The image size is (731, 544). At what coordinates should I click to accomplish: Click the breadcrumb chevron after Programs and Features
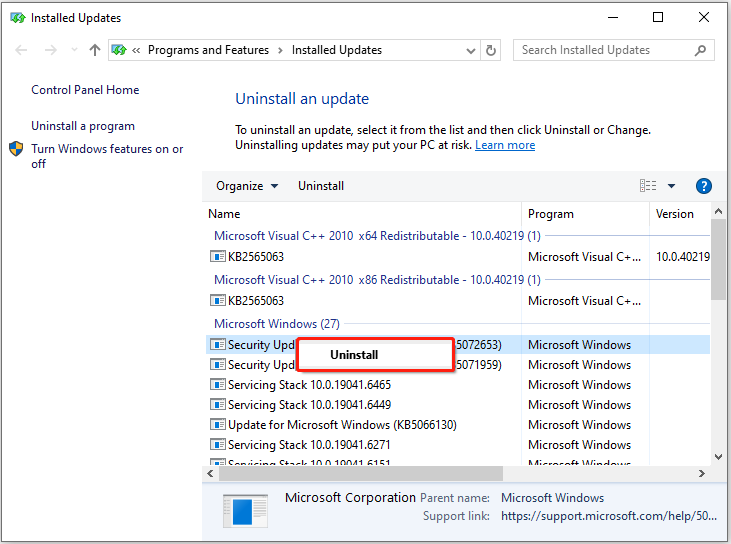click(280, 50)
